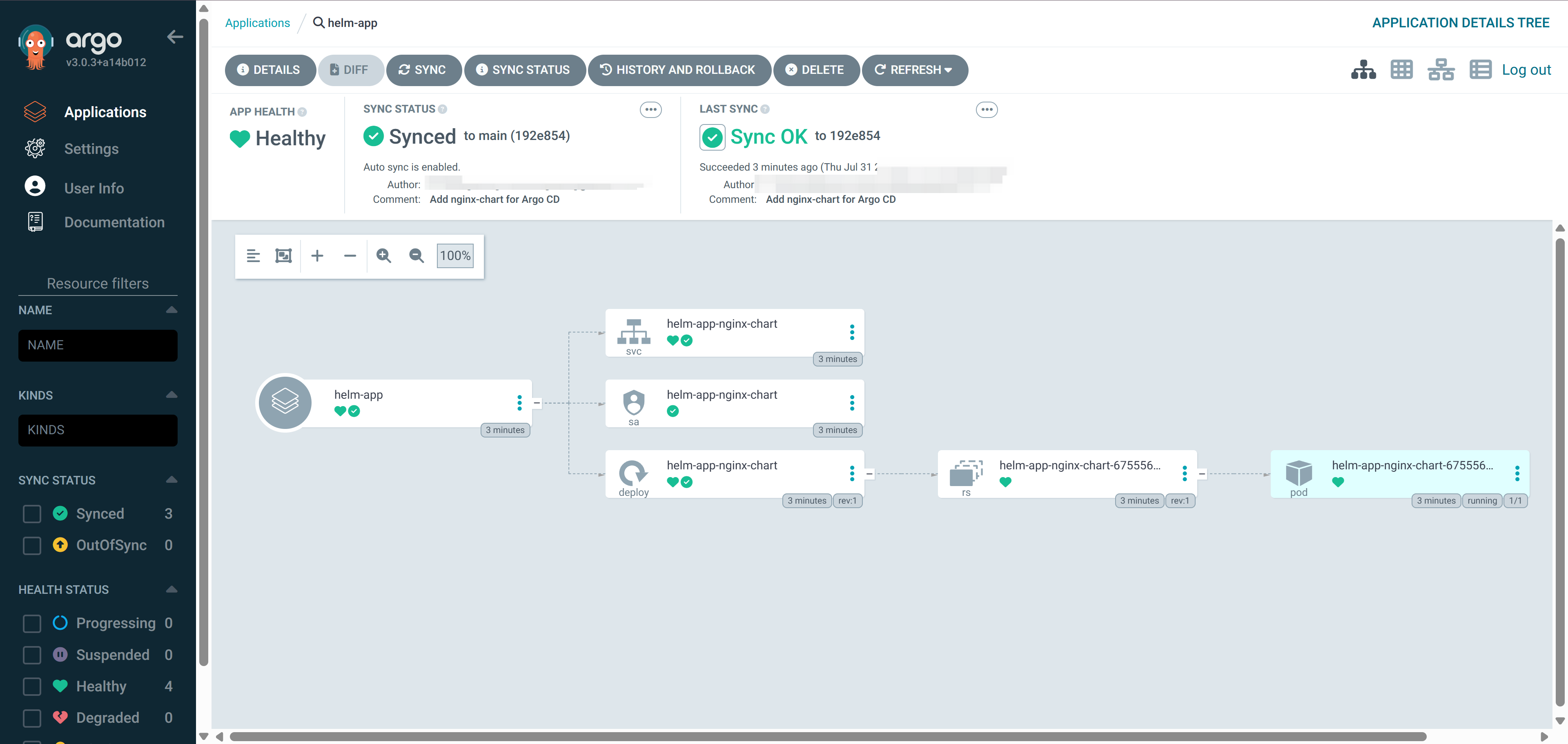Collapse children of helm-app node

click(x=537, y=403)
